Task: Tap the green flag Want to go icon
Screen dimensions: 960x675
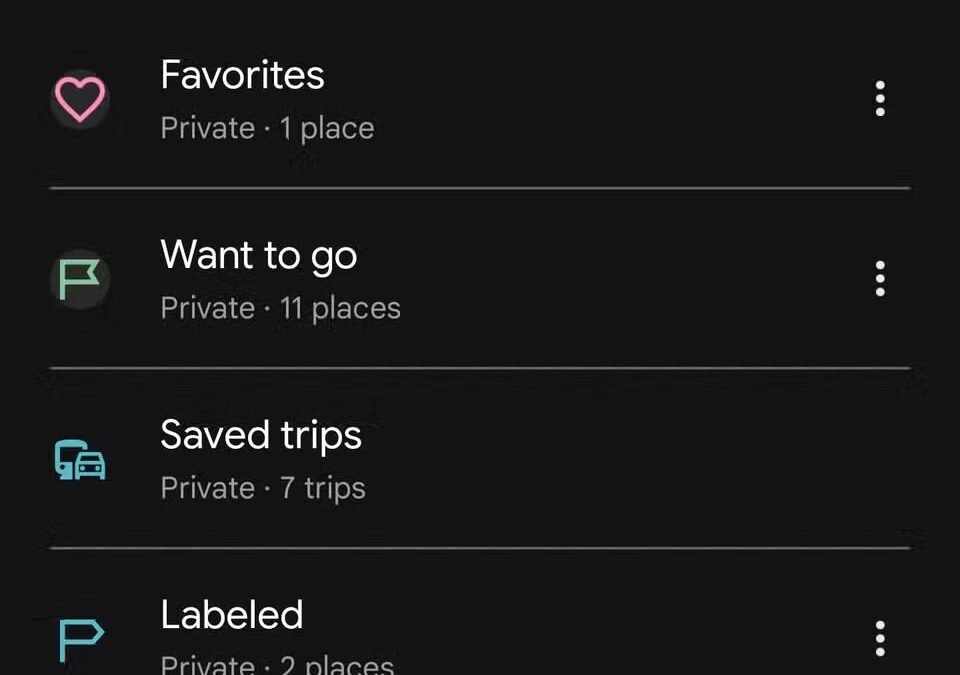Action: (x=80, y=279)
